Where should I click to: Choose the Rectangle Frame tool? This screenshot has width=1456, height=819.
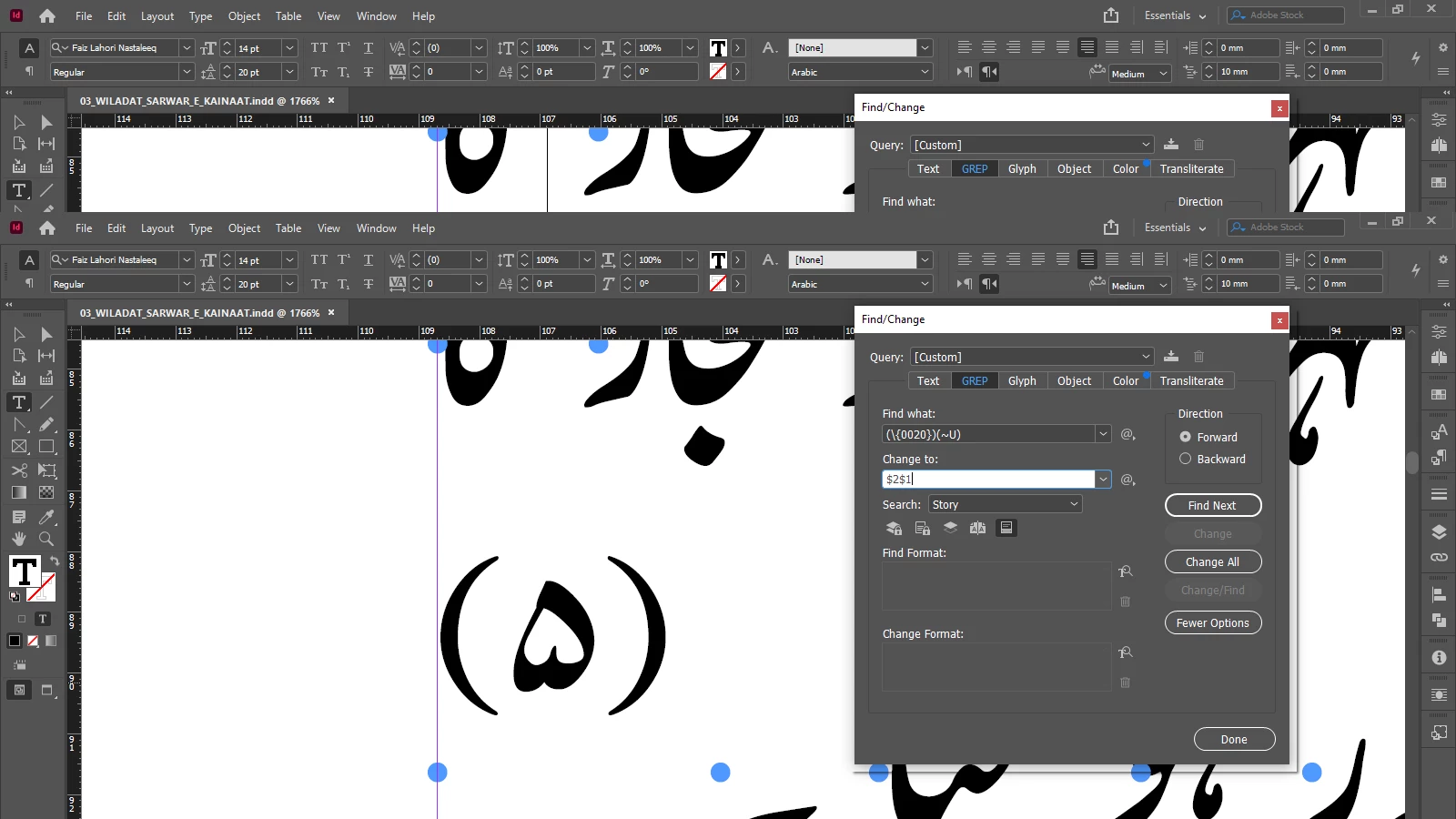(19, 447)
